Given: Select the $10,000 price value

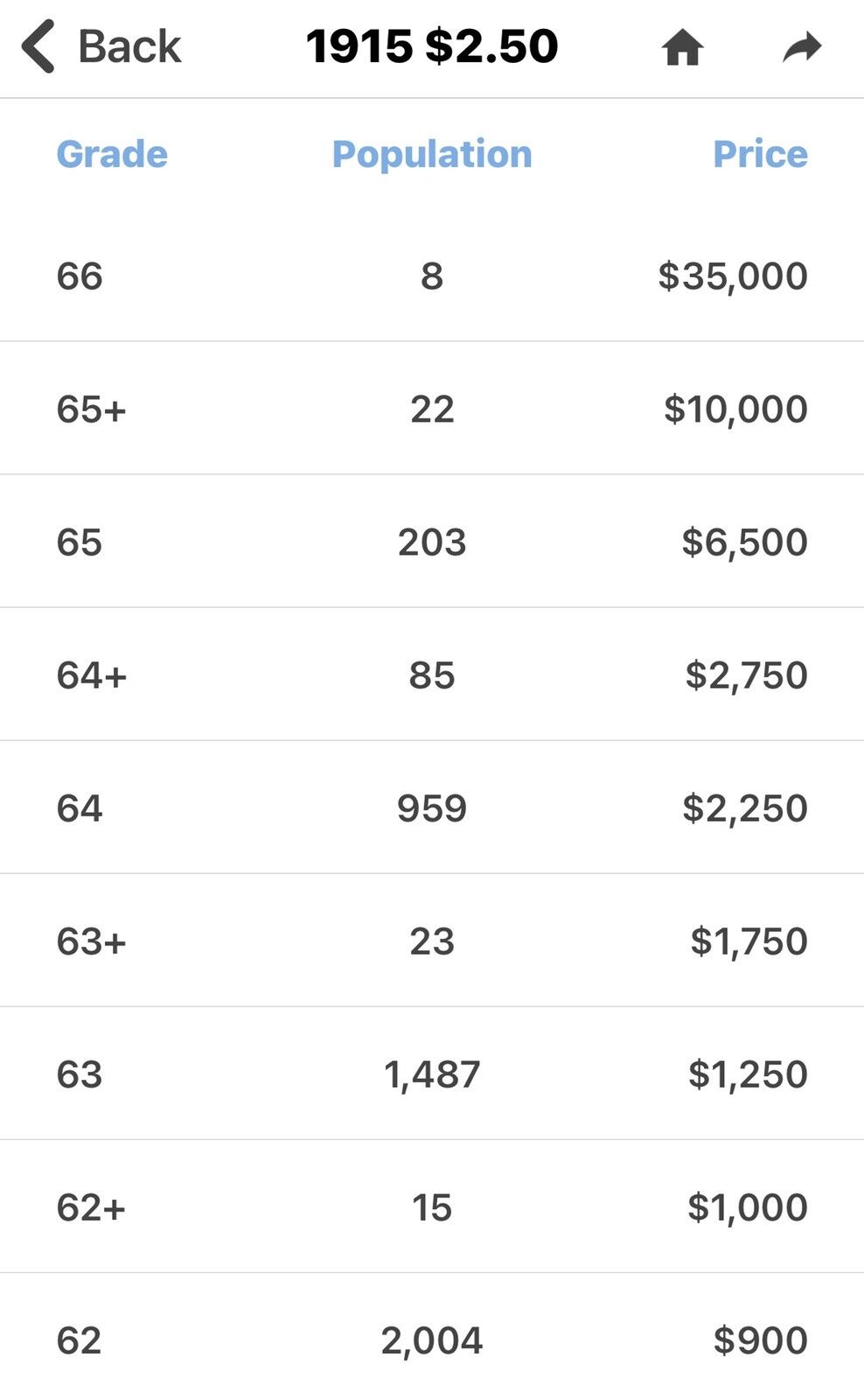Looking at the screenshot, I should (735, 409).
